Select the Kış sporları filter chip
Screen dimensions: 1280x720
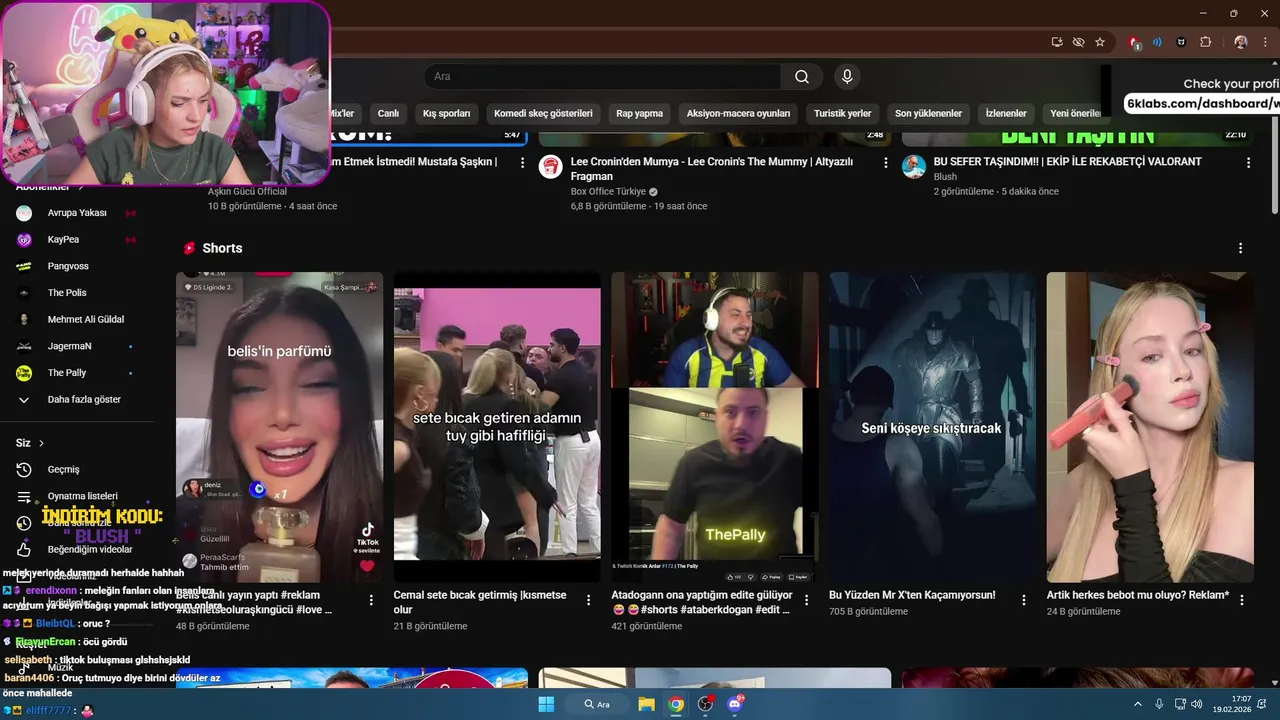coord(446,113)
